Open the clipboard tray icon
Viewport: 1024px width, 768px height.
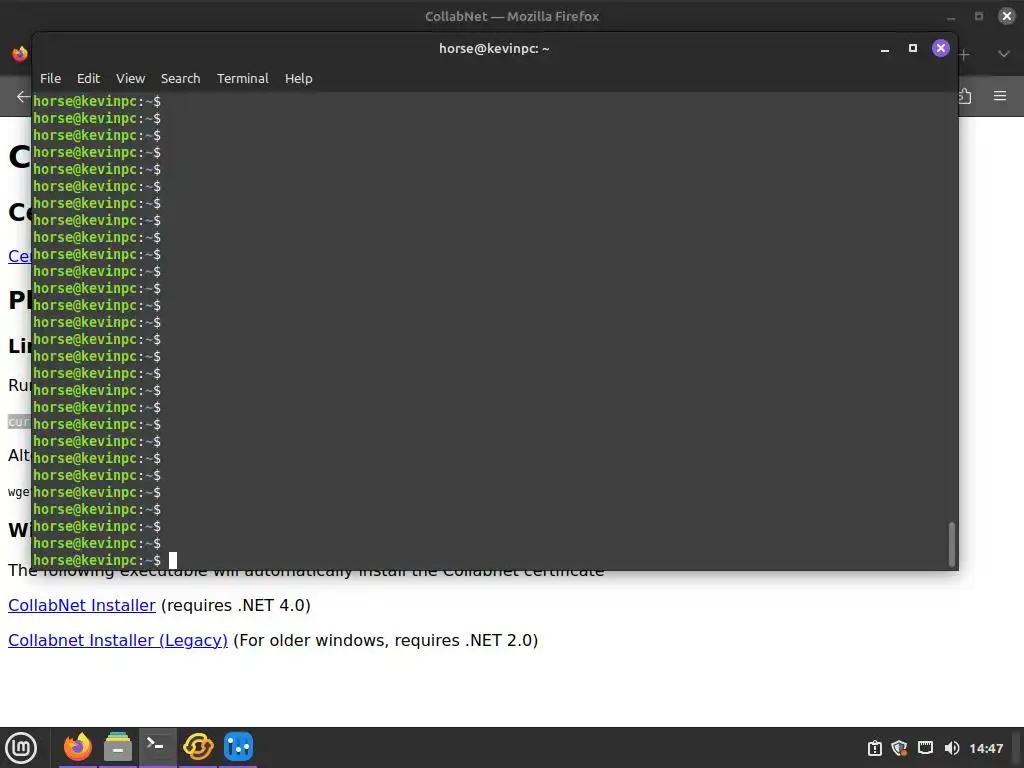click(x=874, y=748)
